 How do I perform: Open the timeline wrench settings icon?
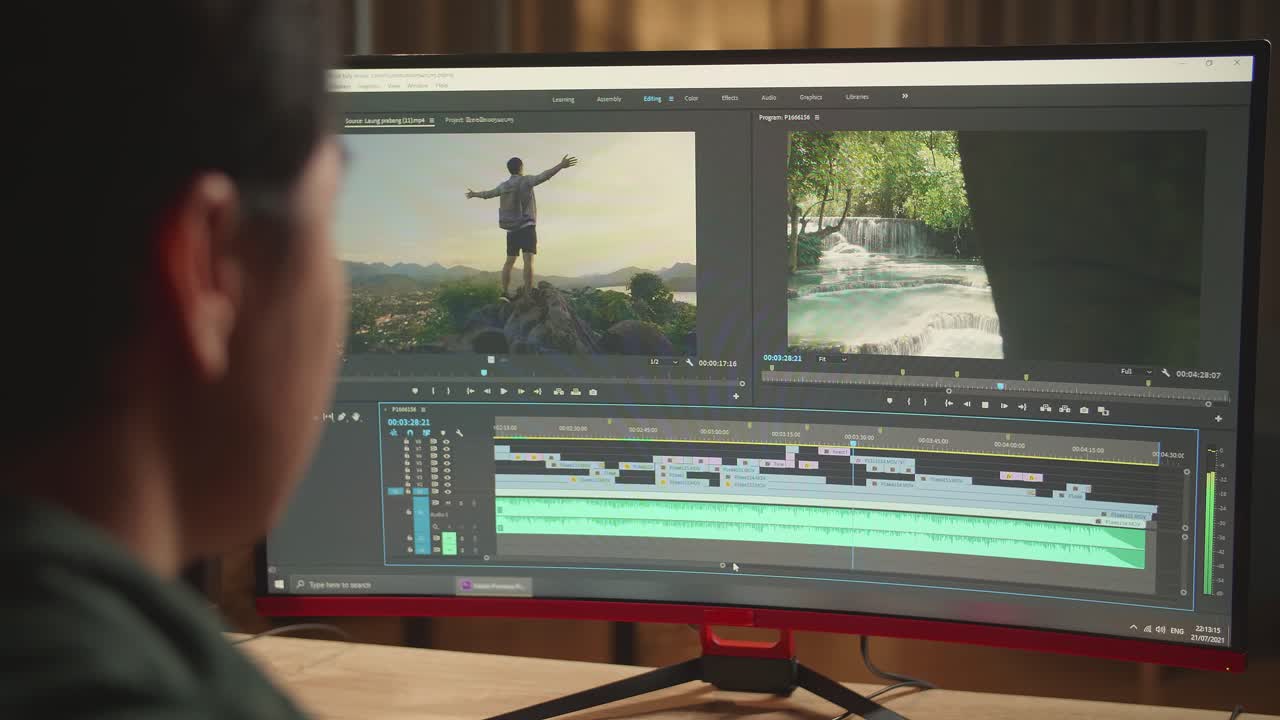459,433
